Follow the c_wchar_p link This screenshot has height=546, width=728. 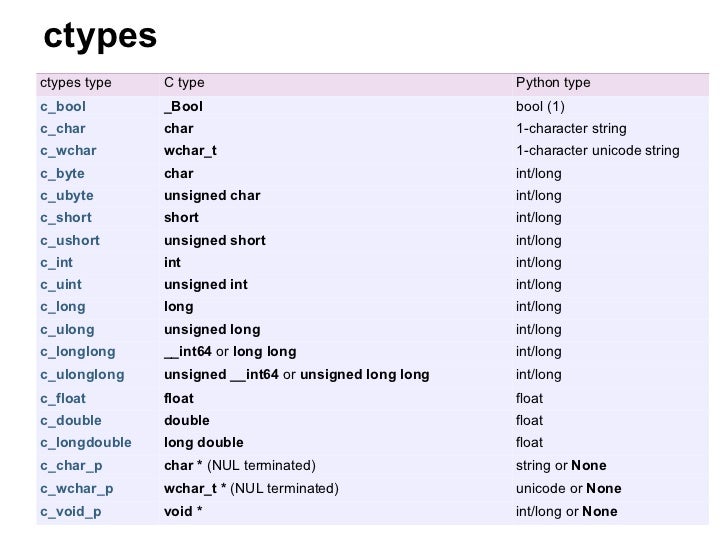(77, 489)
